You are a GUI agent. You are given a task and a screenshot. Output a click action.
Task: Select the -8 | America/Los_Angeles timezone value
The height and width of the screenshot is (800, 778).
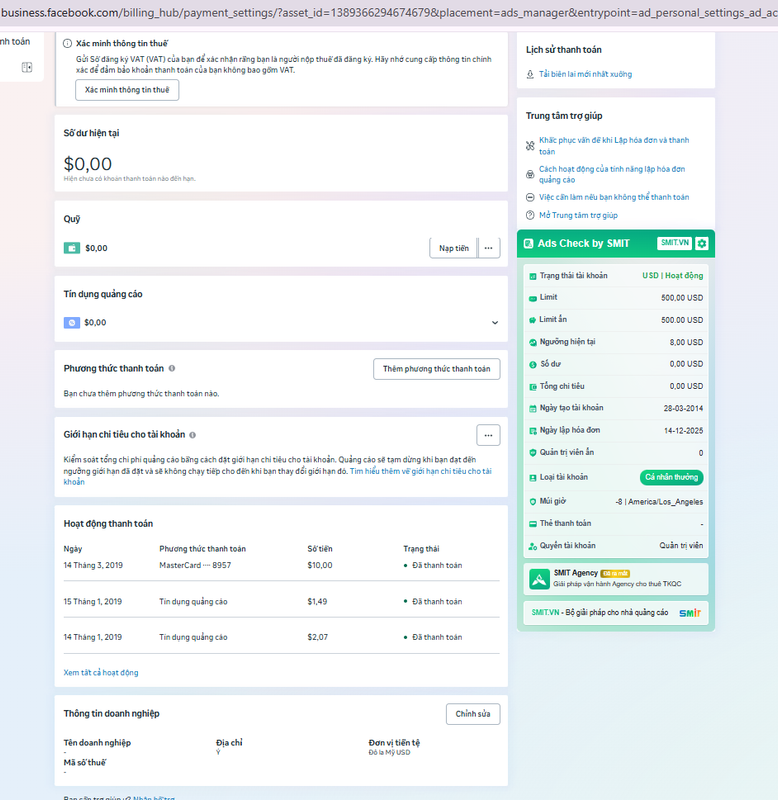(x=659, y=502)
